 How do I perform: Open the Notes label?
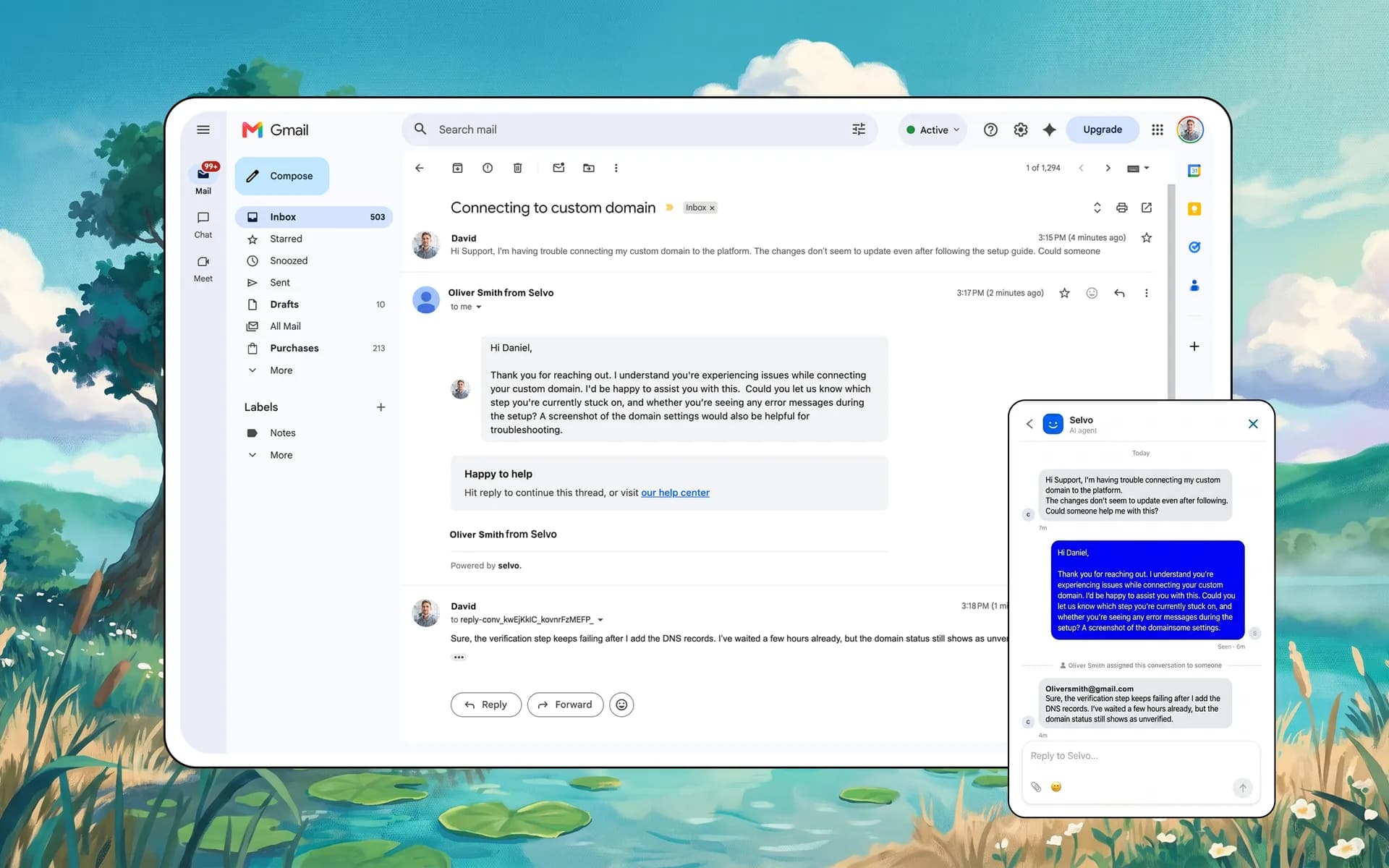coord(314,433)
